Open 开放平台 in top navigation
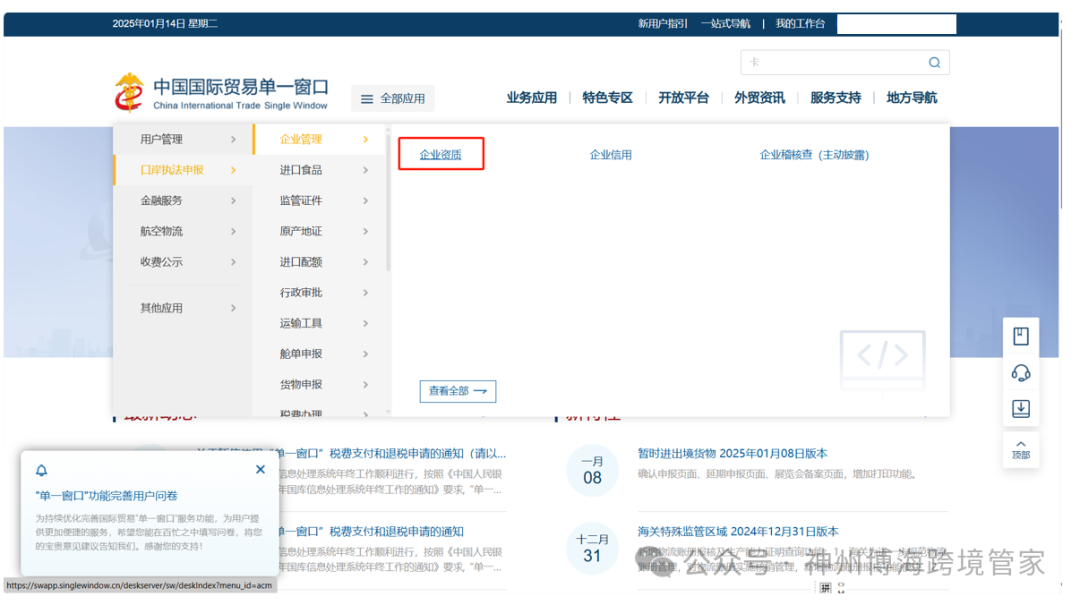Screen dimensions: 1080x605 click(683, 98)
